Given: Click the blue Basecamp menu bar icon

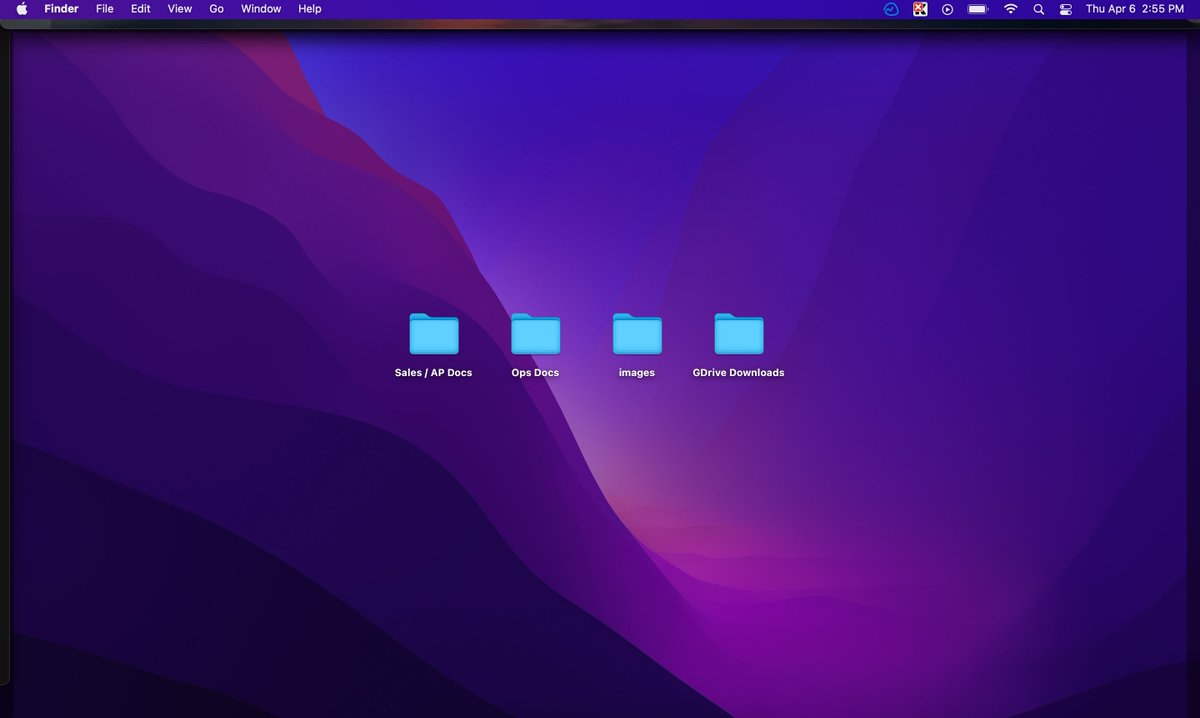Looking at the screenshot, I should coord(891,9).
